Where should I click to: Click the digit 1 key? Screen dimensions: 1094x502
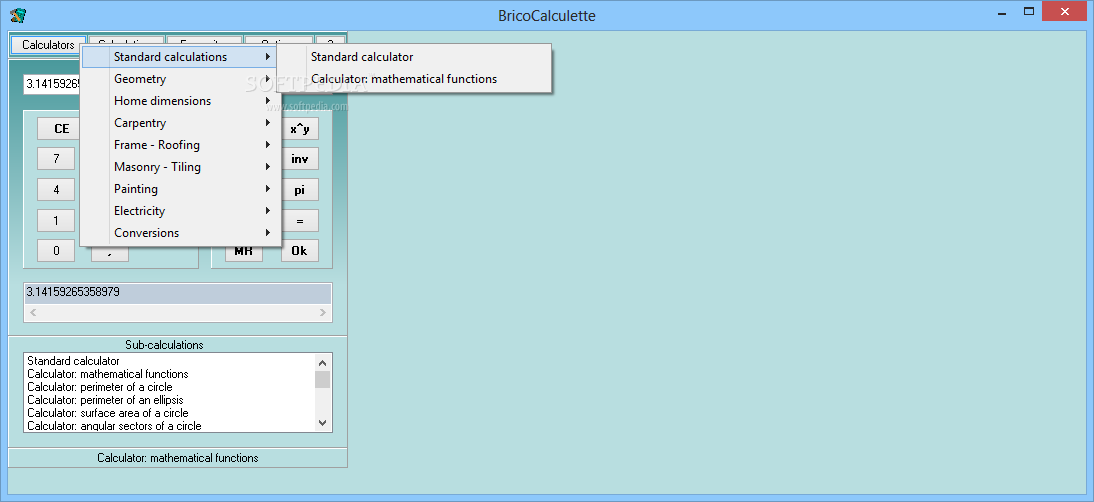(56, 220)
